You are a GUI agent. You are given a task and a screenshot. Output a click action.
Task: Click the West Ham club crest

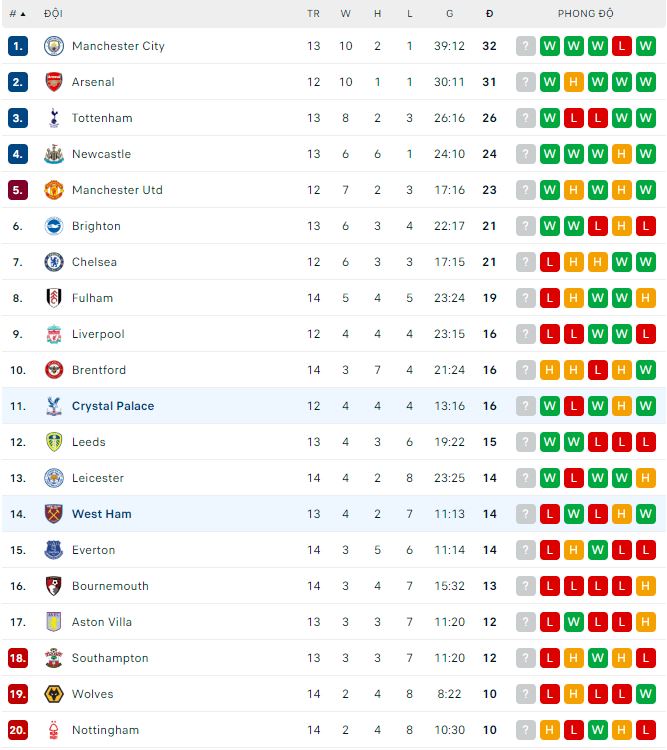click(x=54, y=514)
